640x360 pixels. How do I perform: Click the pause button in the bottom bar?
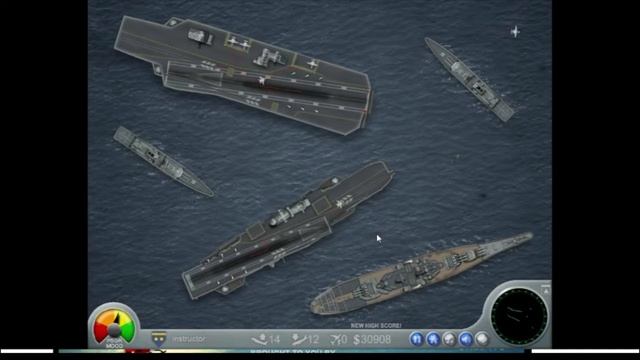point(417,339)
